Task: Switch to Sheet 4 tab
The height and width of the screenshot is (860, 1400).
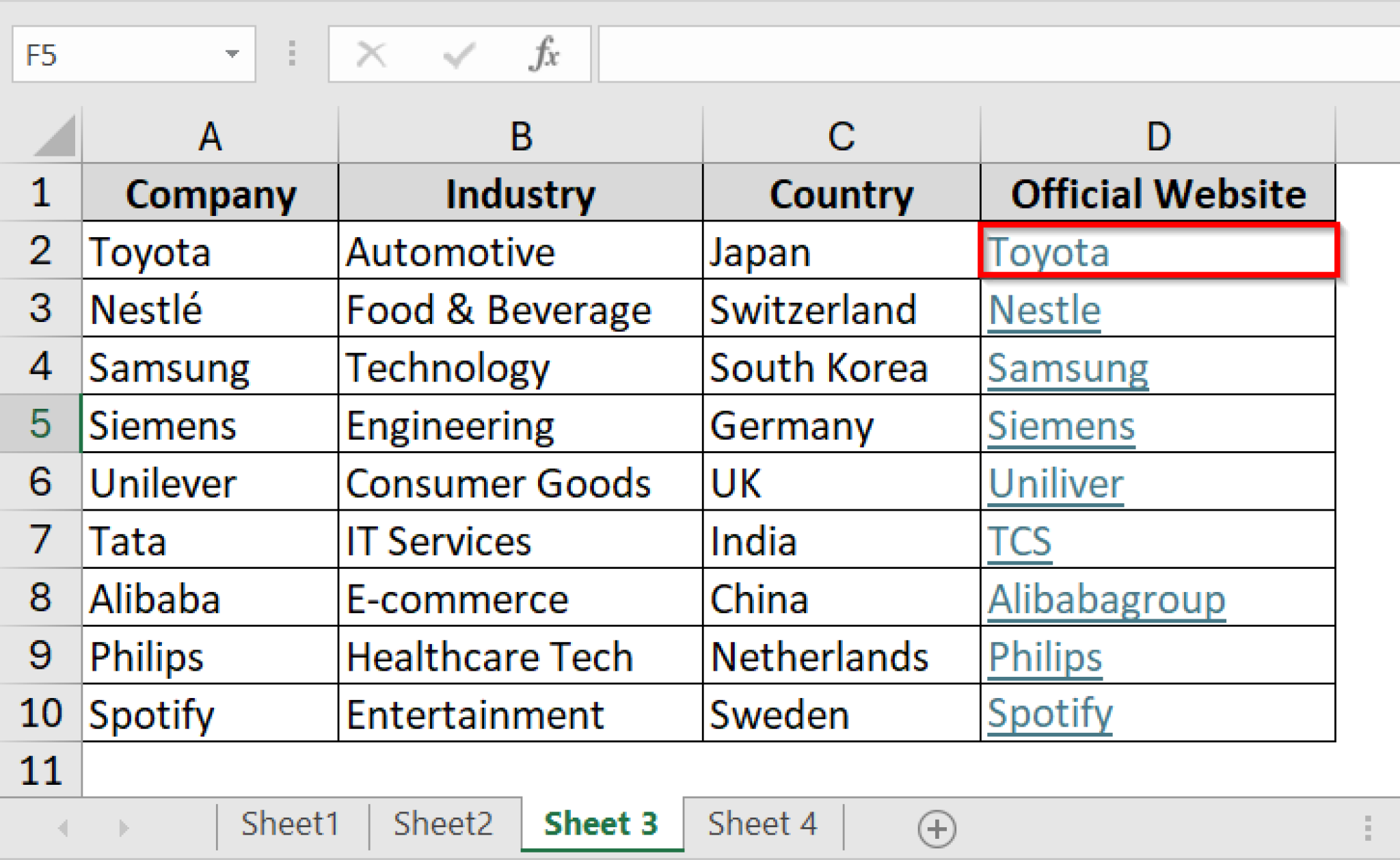Action: click(762, 824)
